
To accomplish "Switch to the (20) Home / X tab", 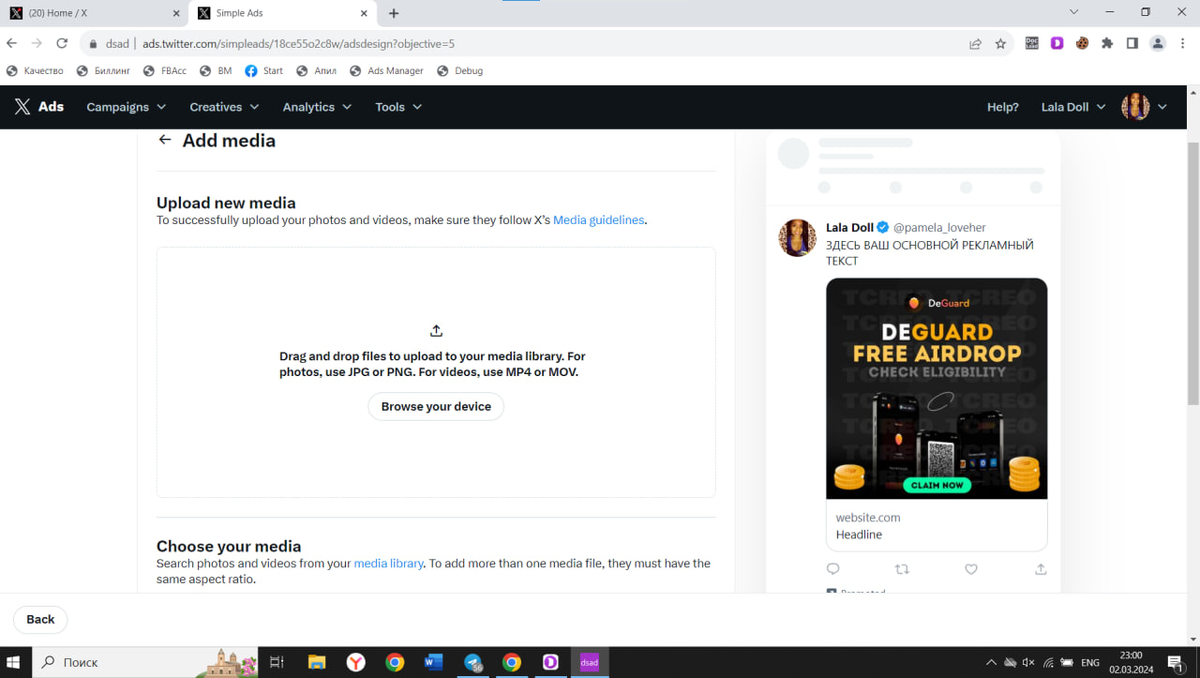I will tap(95, 13).
